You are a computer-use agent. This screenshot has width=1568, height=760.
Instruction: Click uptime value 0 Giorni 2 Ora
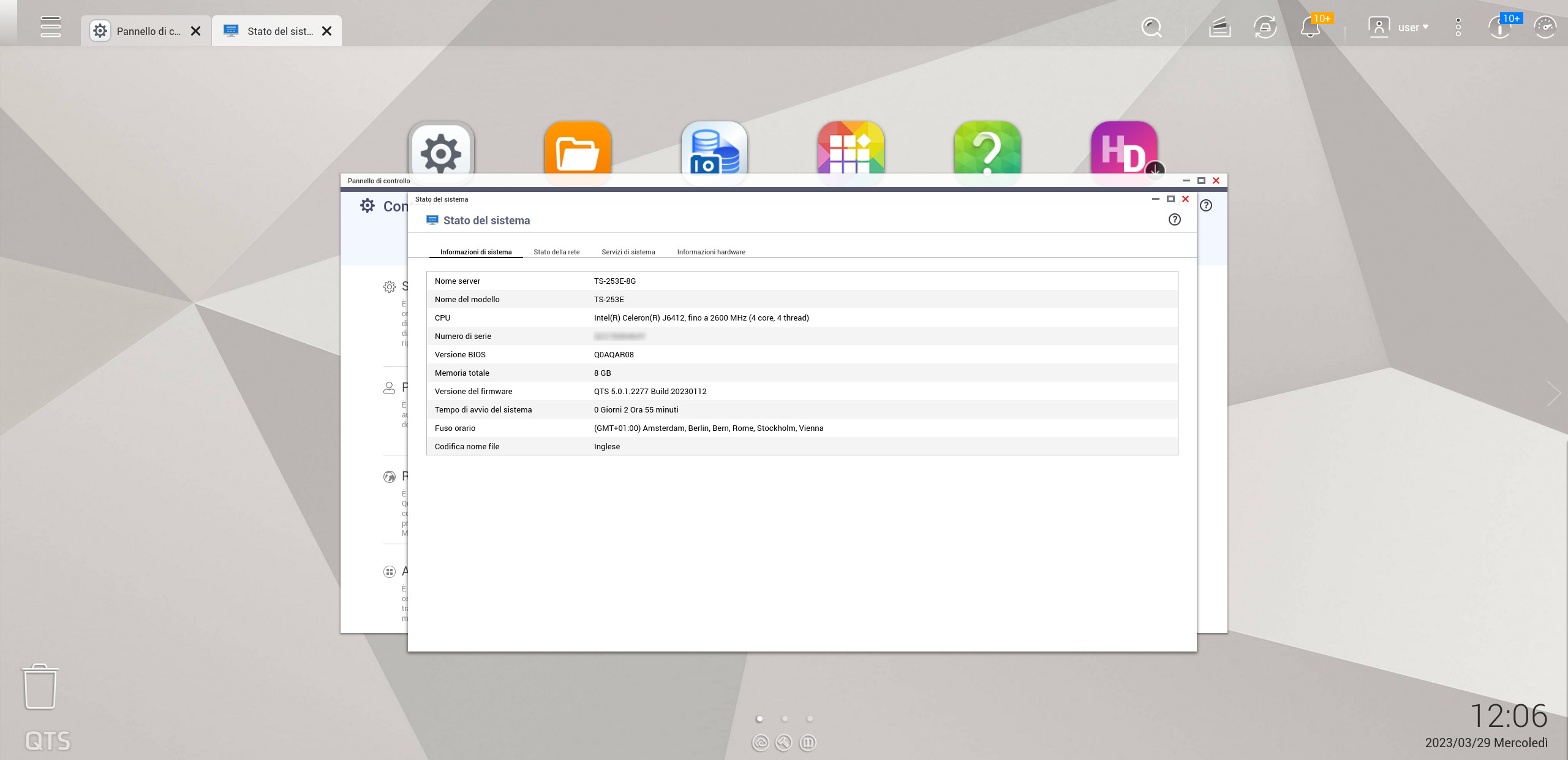tap(636, 410)
